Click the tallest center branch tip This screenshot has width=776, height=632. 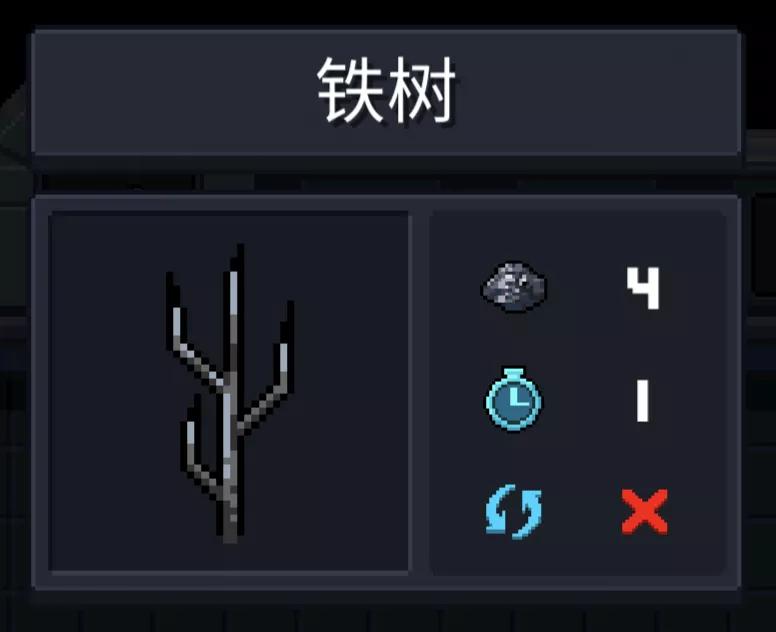click(x=238, y=262)
